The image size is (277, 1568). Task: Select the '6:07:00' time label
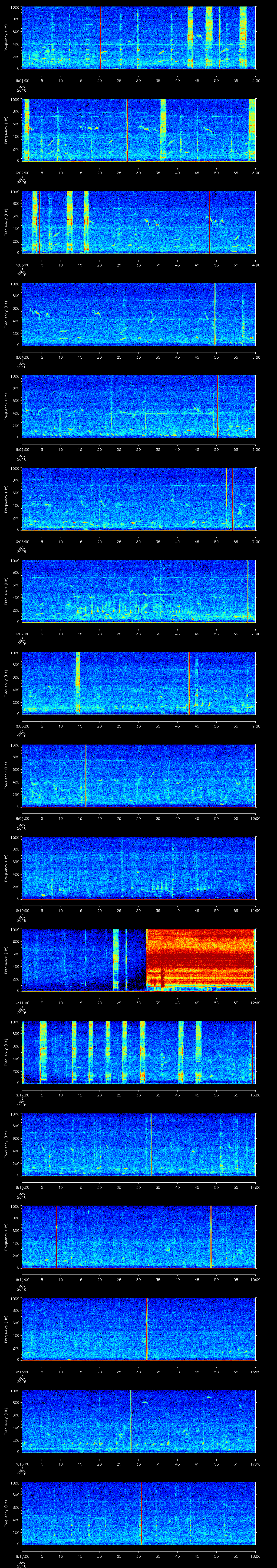point(22,634)
